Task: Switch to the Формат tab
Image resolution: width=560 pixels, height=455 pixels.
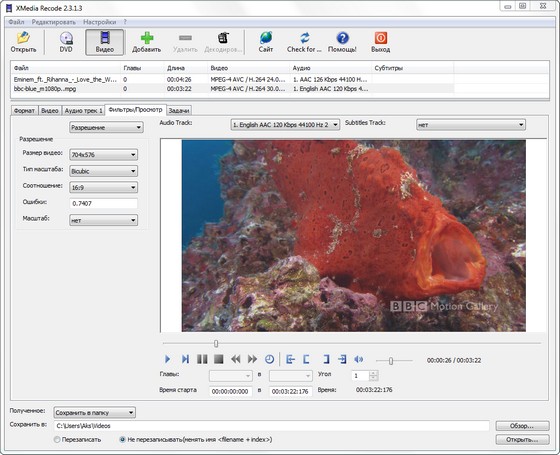Action: point(24,111)
